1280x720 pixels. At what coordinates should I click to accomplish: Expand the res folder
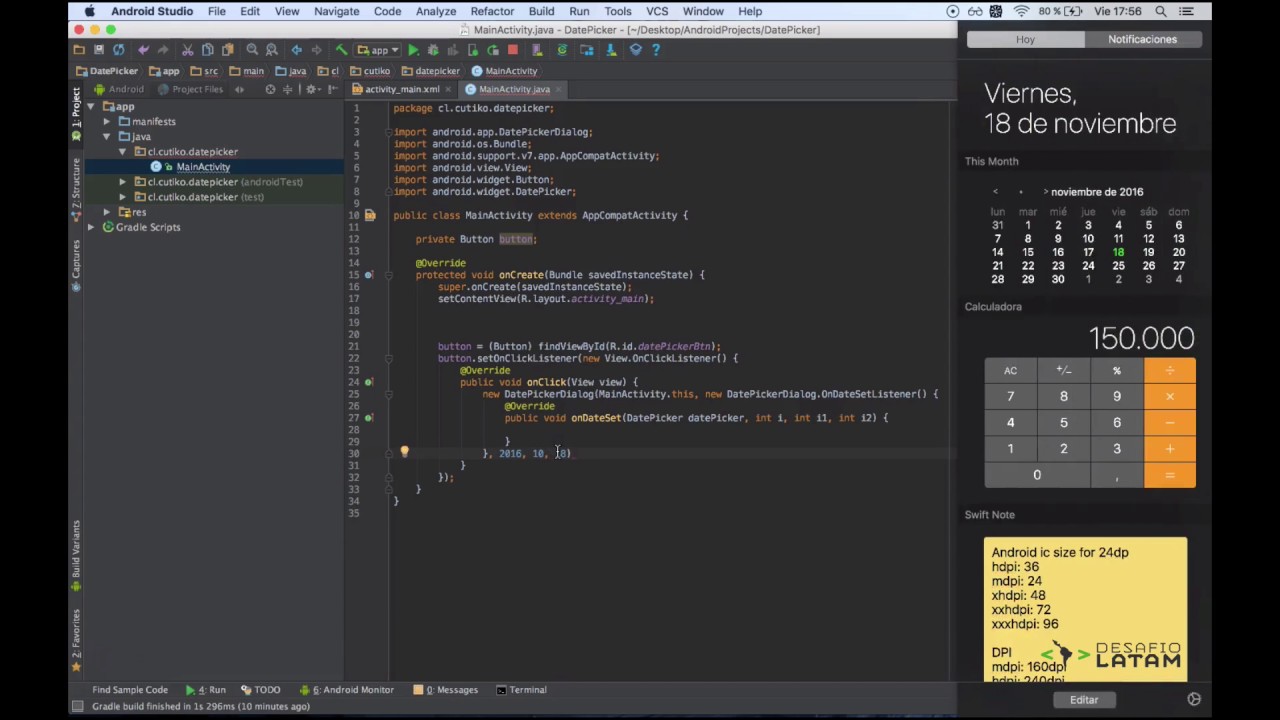107,212
